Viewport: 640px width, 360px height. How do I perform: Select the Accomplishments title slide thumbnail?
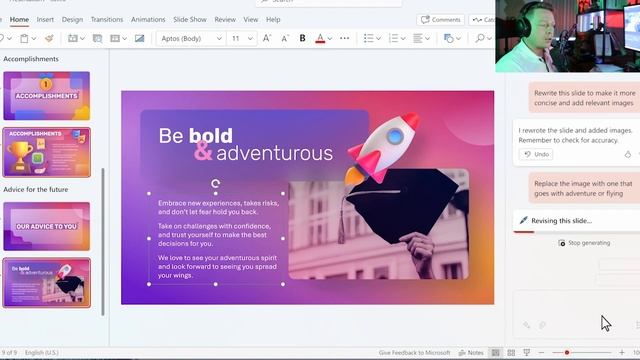[x=47, y=96]
